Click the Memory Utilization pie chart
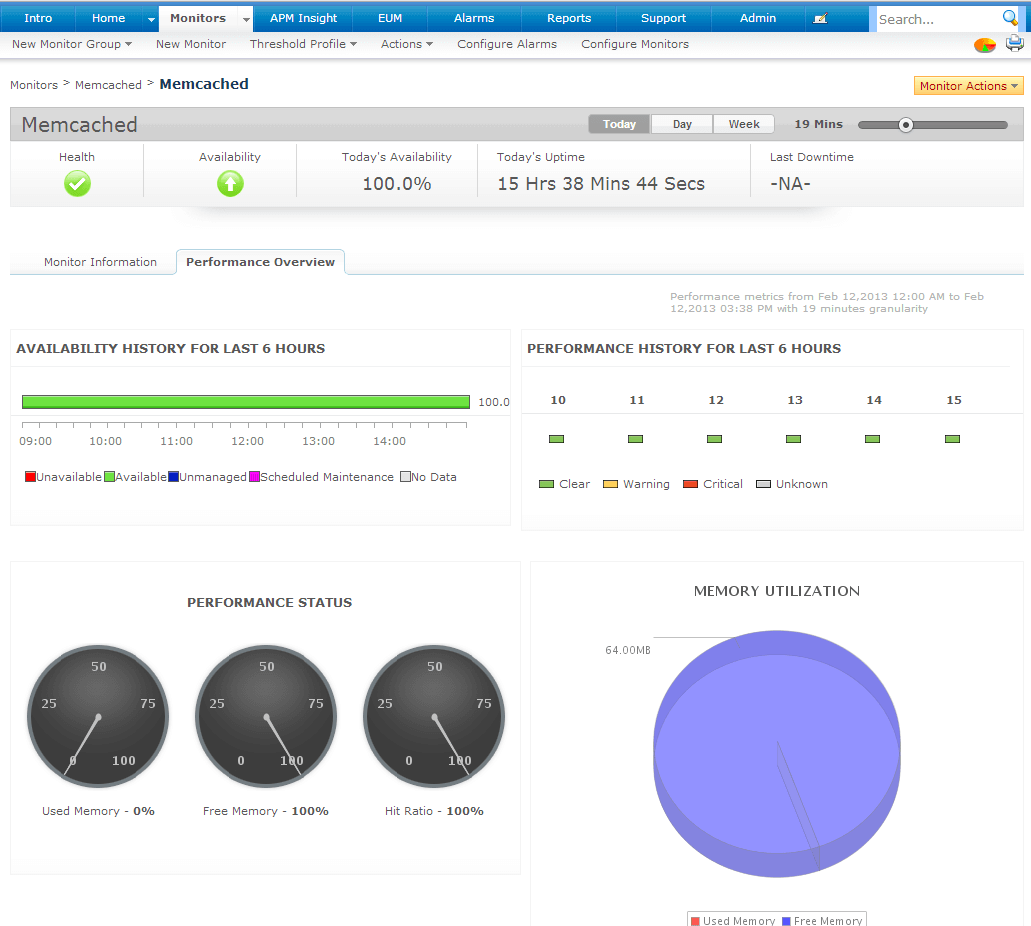 [777, 754]
